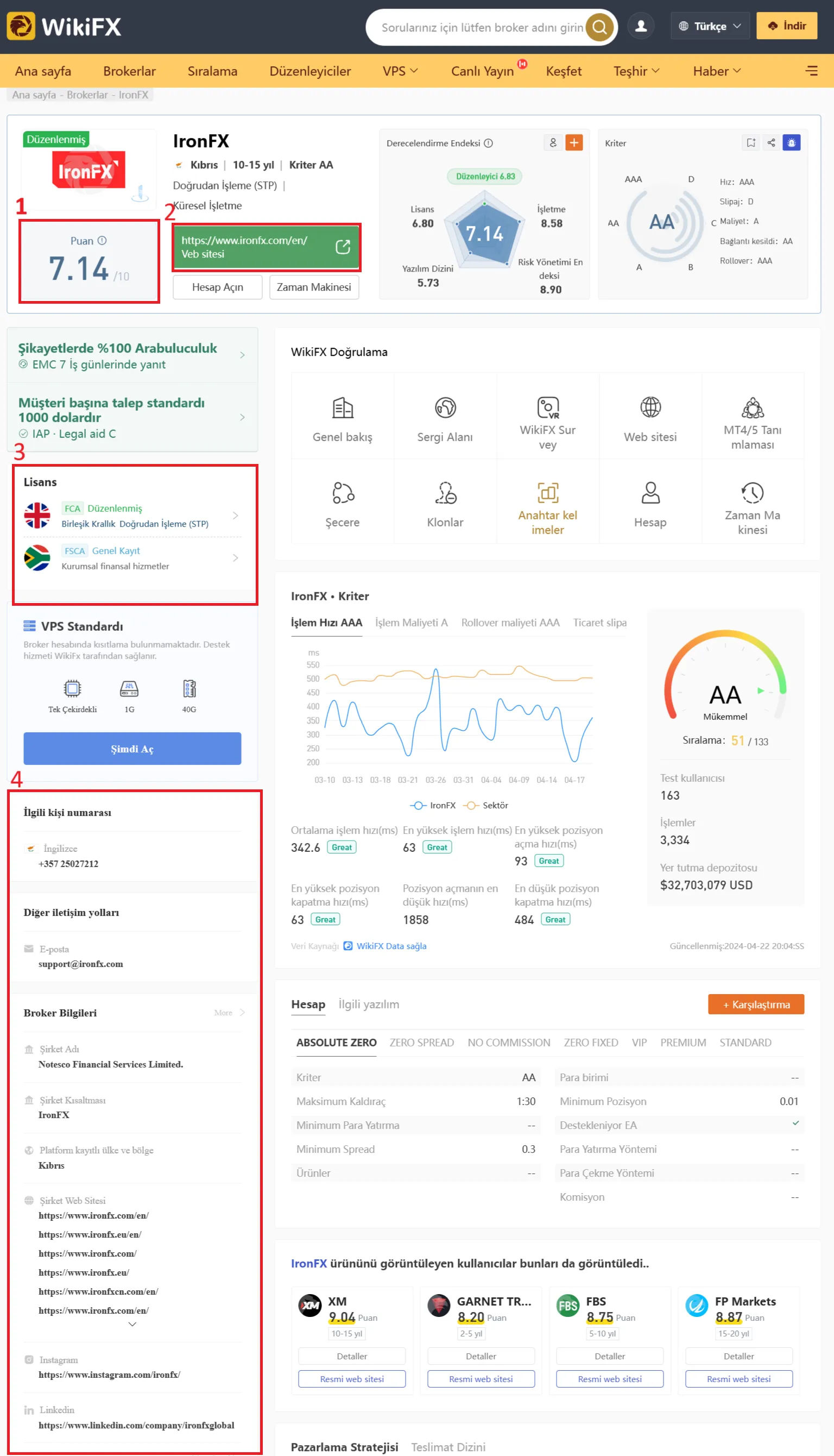
Task: Select the ZERO SPREAD account tab
Action: [421, 1043]
